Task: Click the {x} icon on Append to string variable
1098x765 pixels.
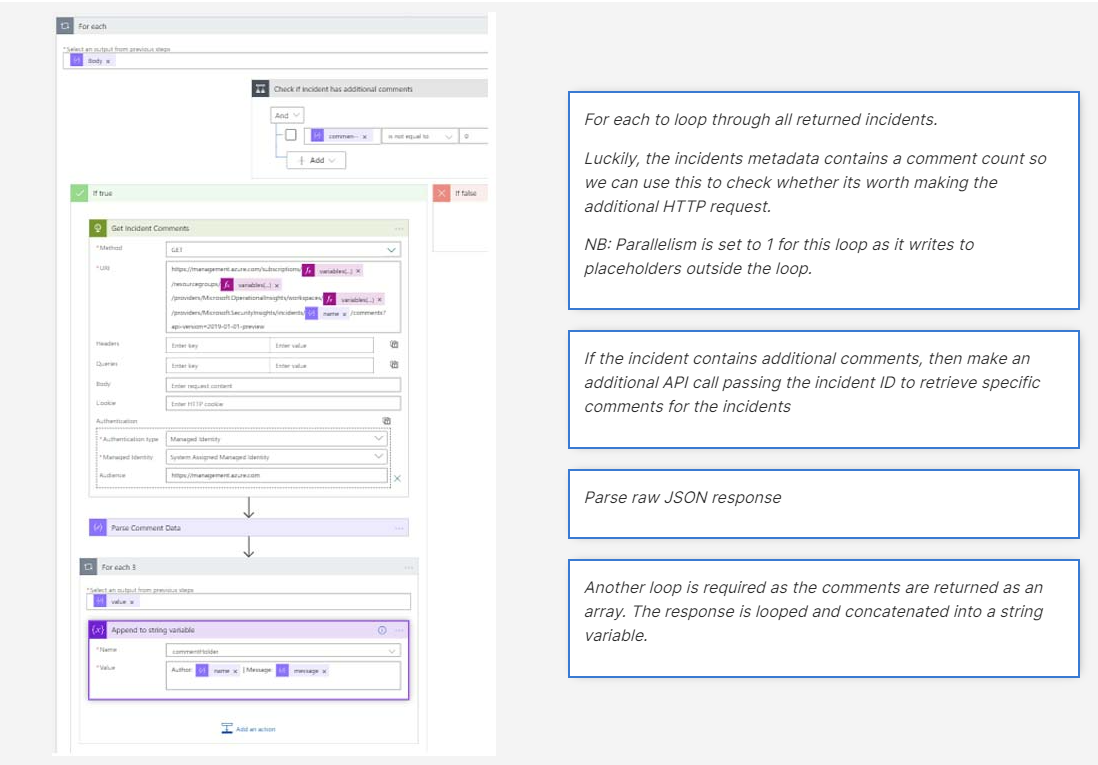Action: point(97,629)
